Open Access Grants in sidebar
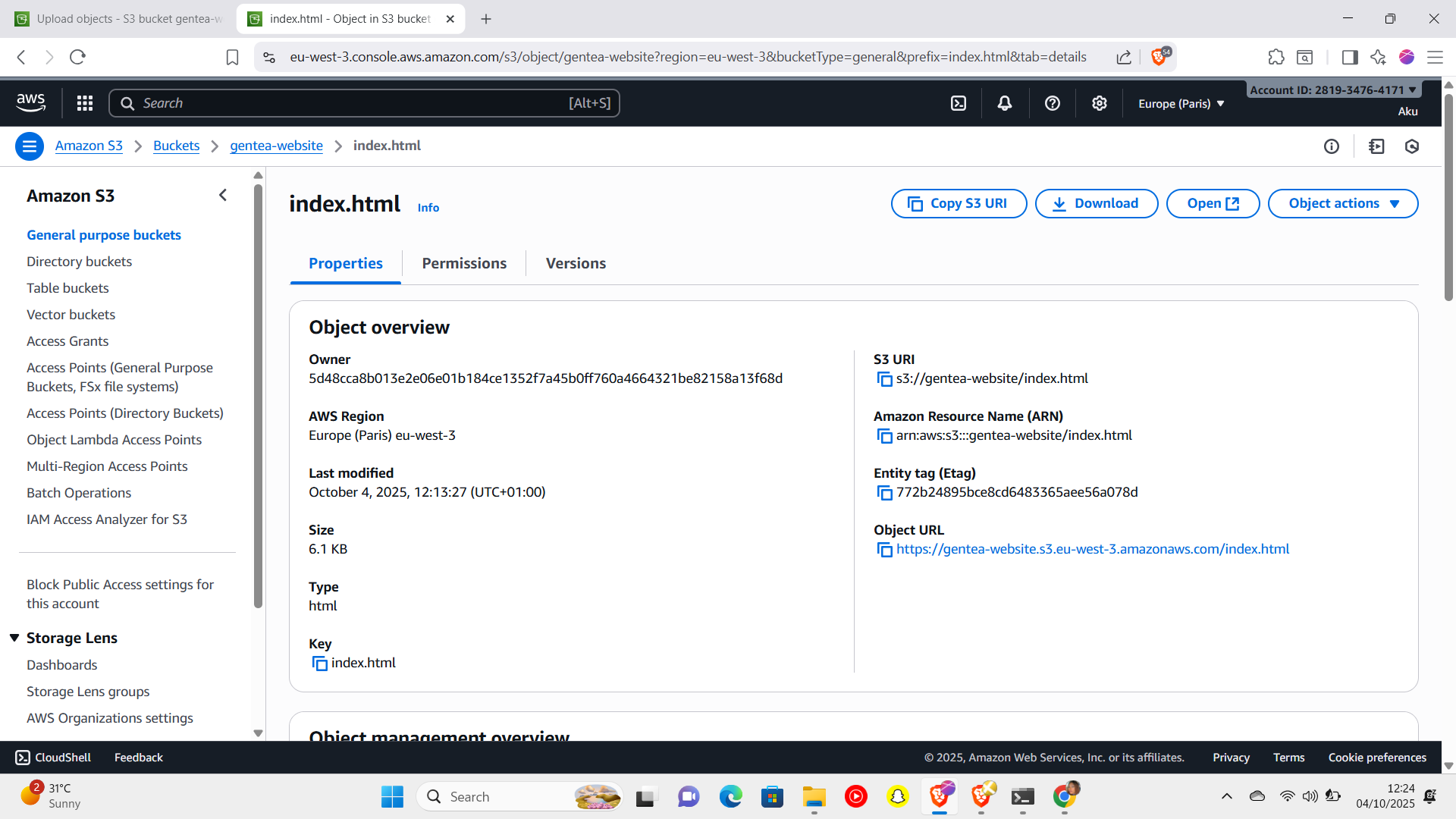Image resolution: width=1456 pixels, height=819 pixels. [67, 341]
